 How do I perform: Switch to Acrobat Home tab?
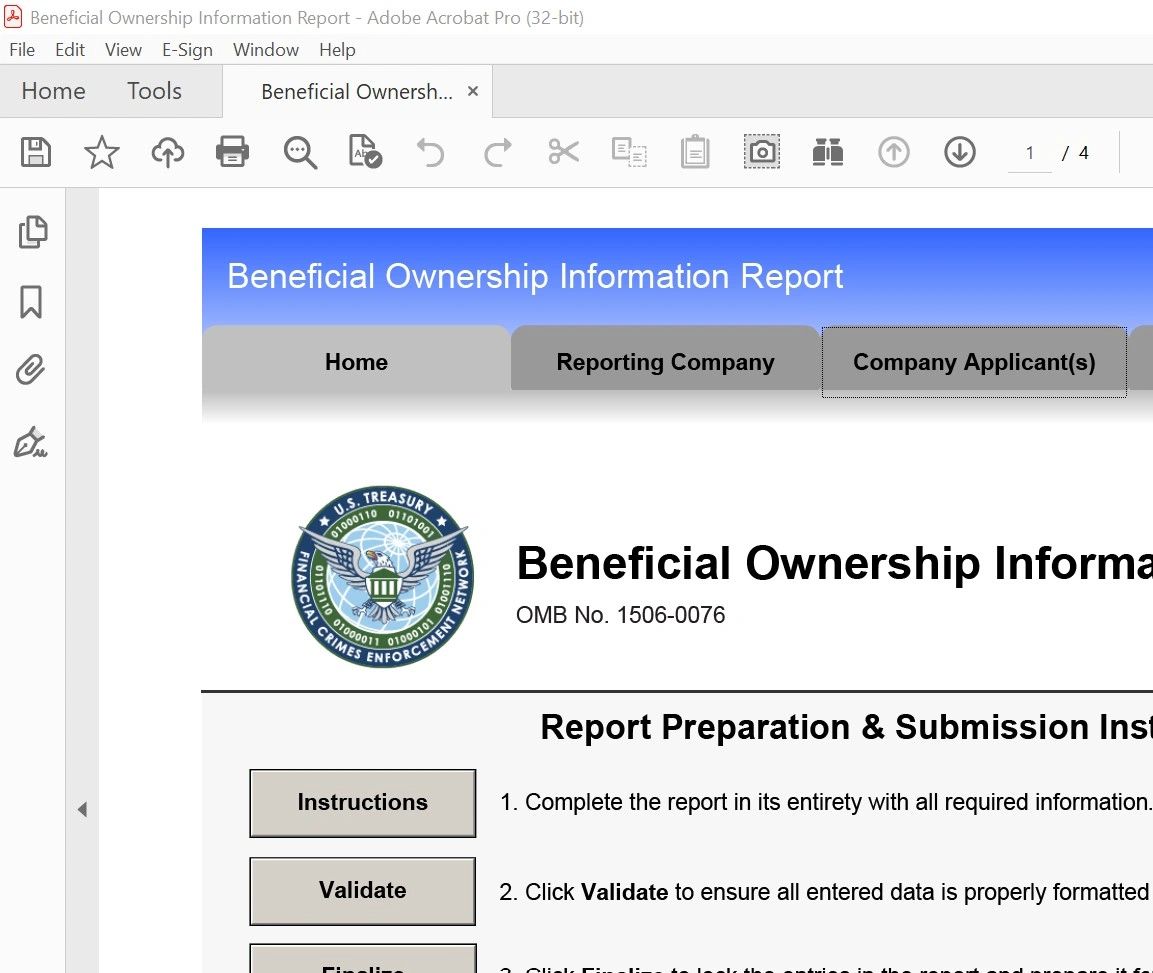point(54,91)
